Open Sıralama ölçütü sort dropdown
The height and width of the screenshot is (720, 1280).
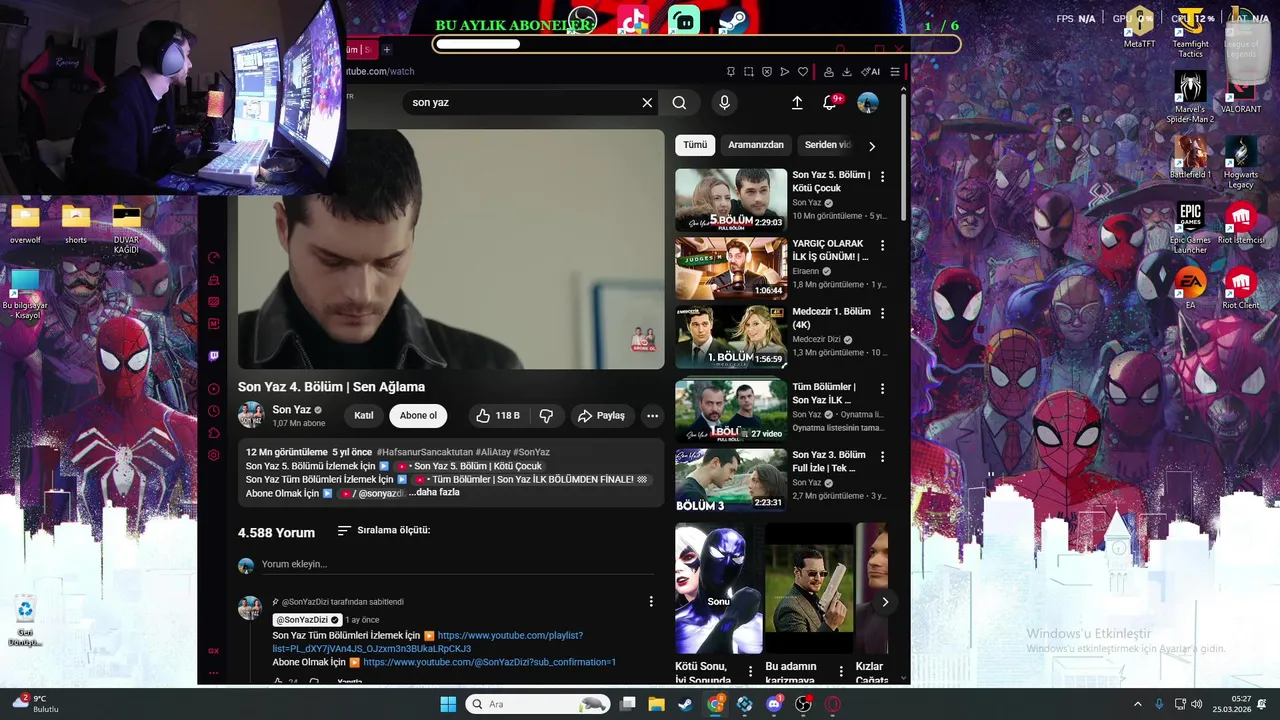384,530
